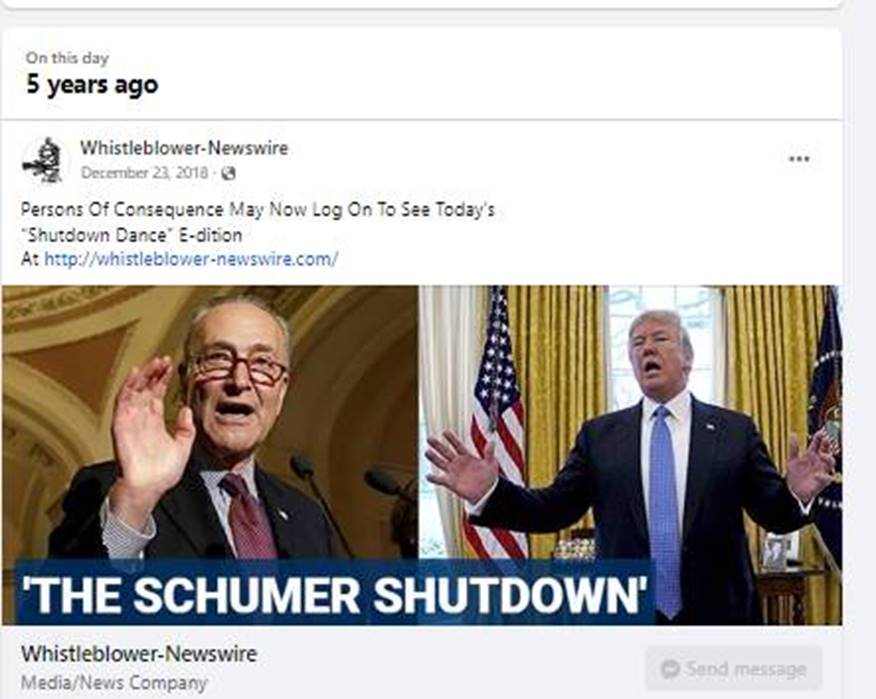Click the '5 years ago' memory heading
The image size is (876, 699).
(92, 85)
